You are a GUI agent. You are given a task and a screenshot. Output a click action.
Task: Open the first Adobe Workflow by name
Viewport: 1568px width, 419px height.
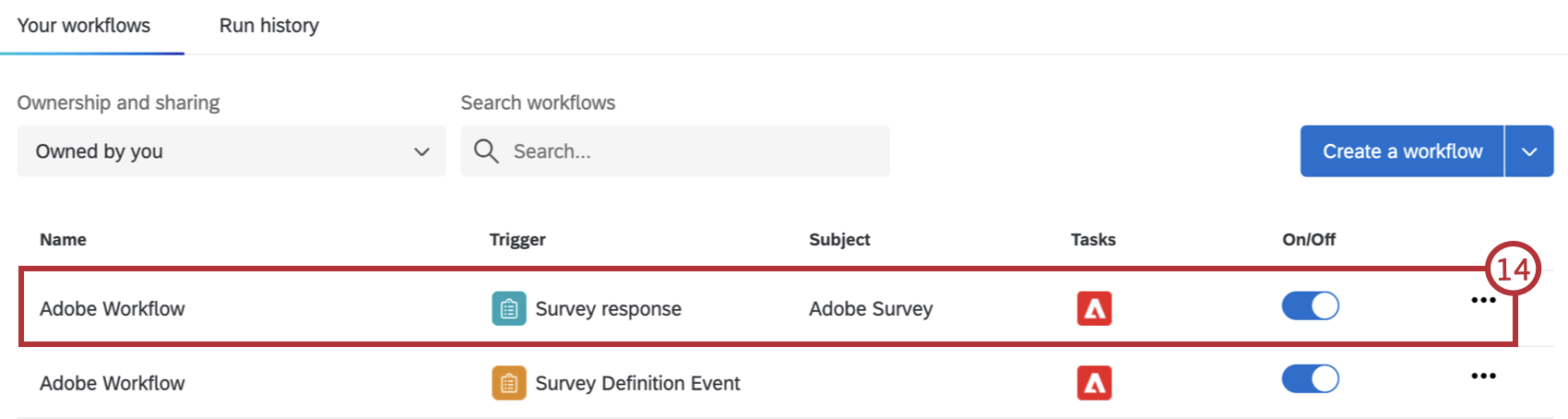[113, 309]
